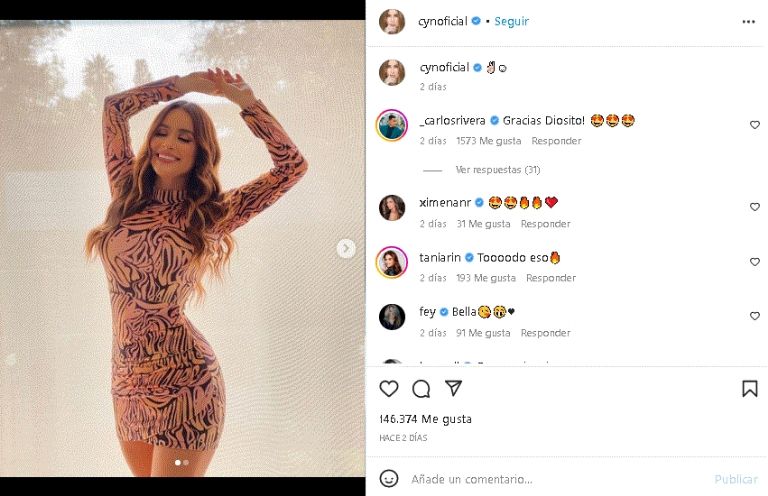Like the taniarin comment

click(755, 262)
